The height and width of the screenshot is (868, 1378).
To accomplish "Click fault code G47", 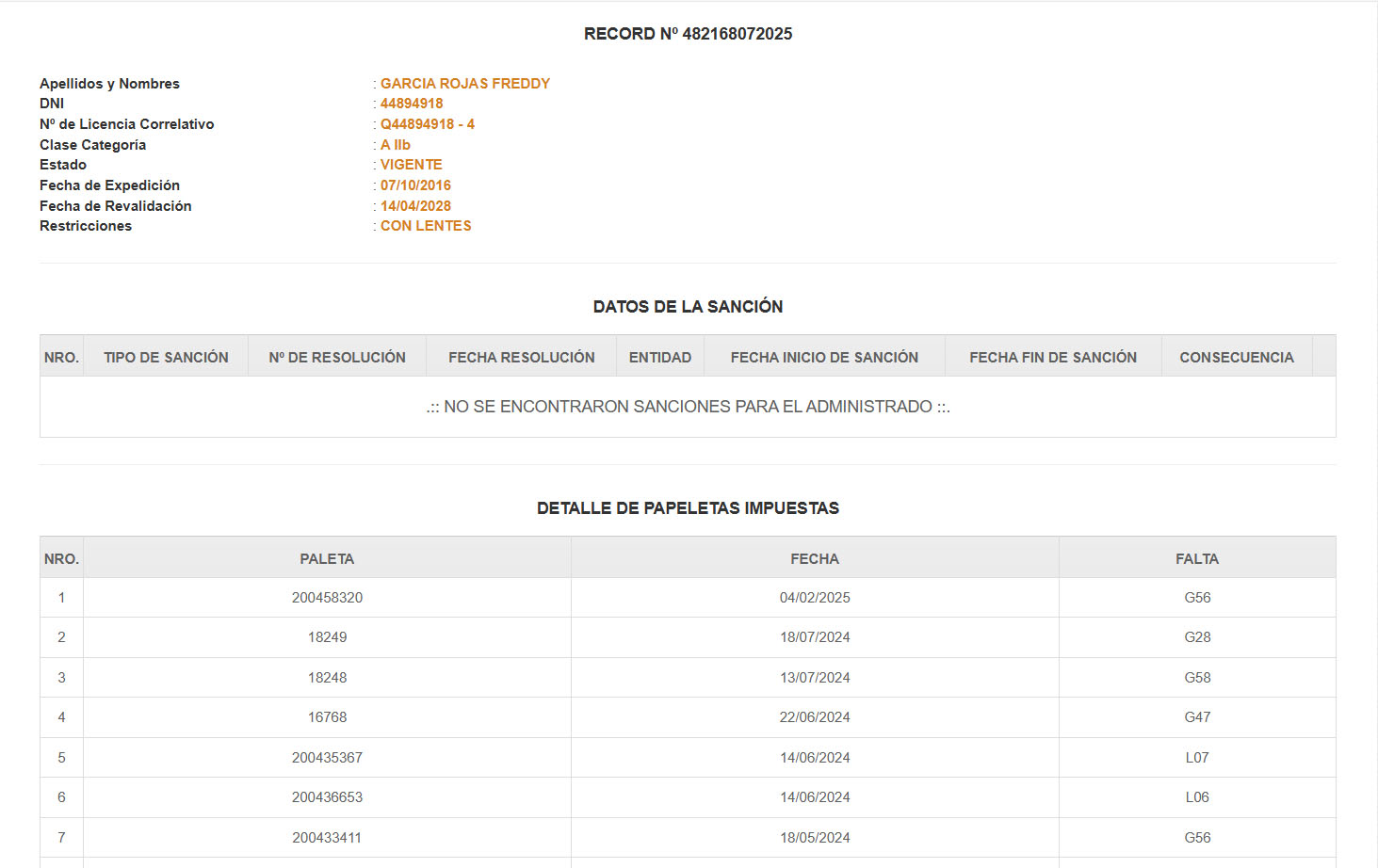I will (1196, 717).
